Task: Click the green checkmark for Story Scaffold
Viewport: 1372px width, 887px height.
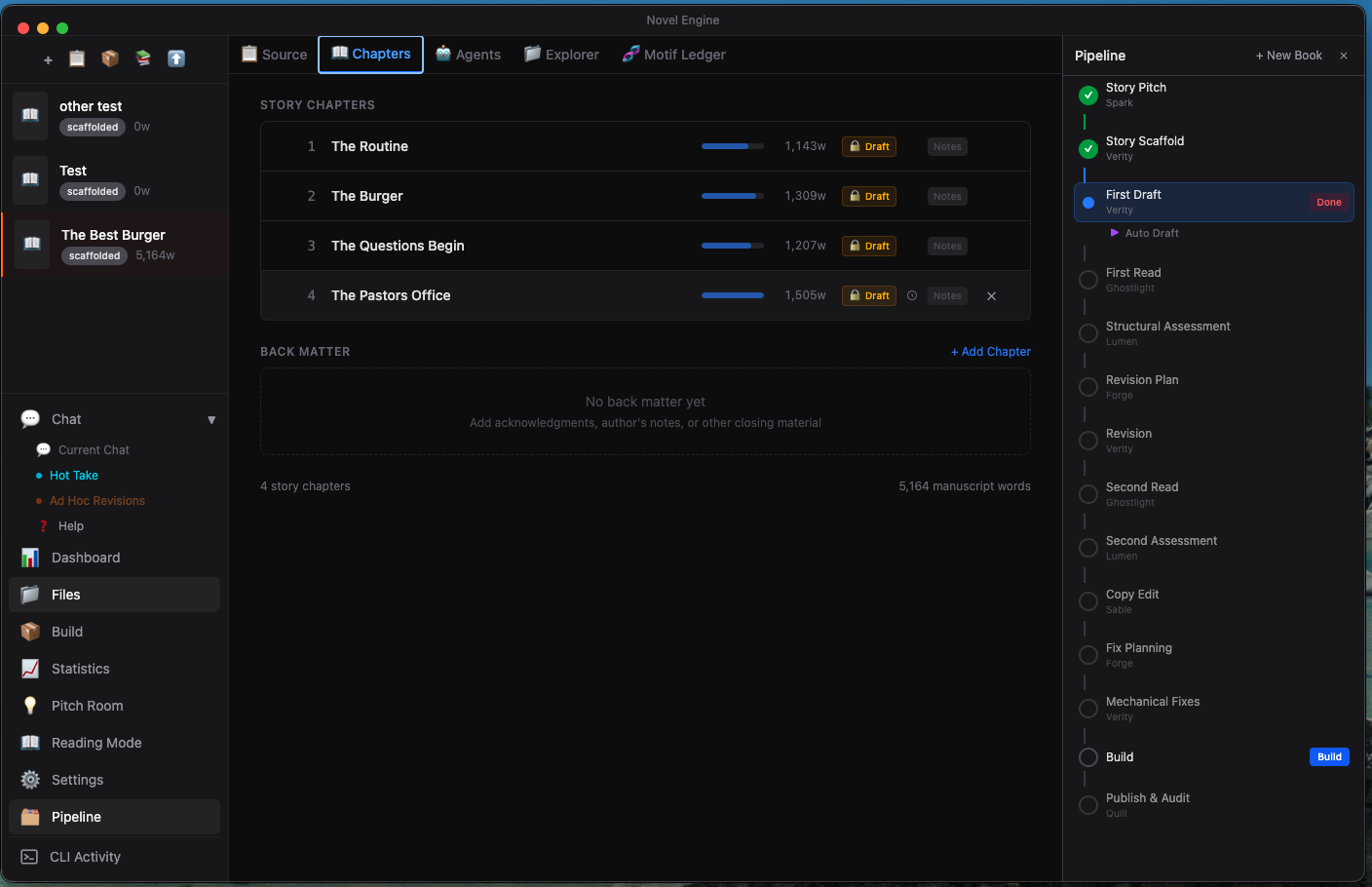Action: coord(1088,148)
